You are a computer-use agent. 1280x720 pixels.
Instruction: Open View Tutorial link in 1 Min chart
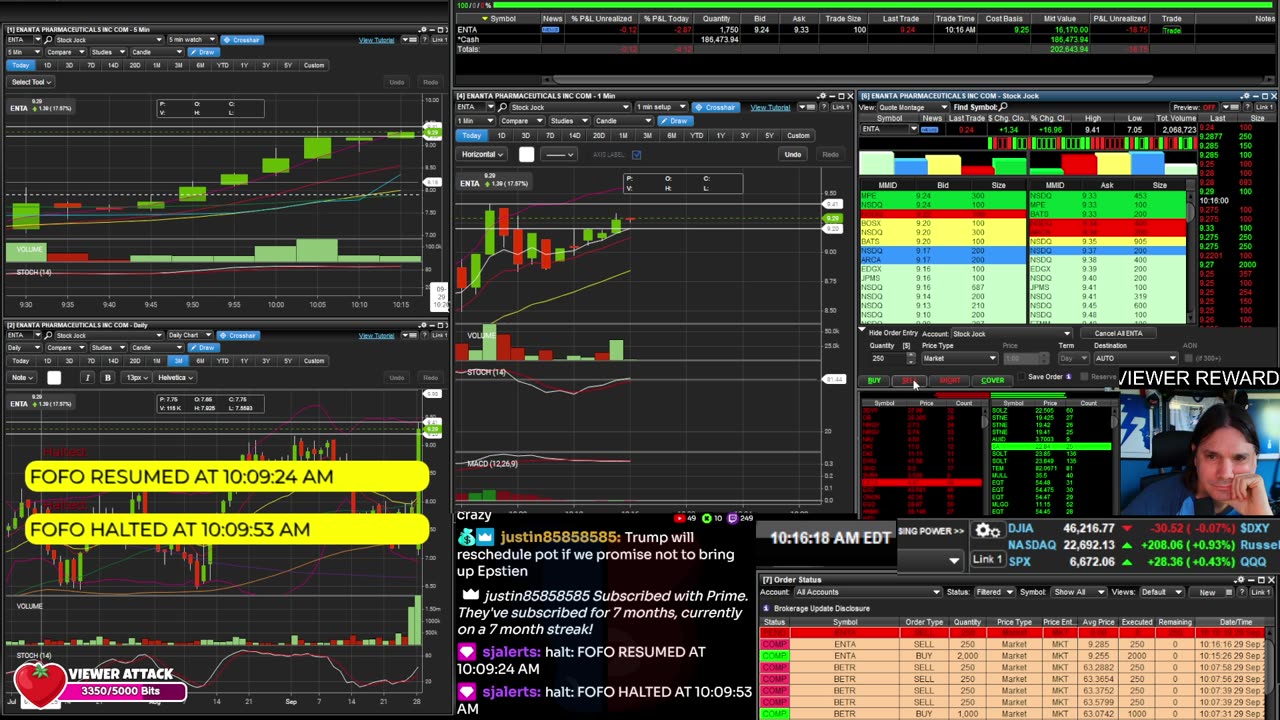(x=770, y=107)
